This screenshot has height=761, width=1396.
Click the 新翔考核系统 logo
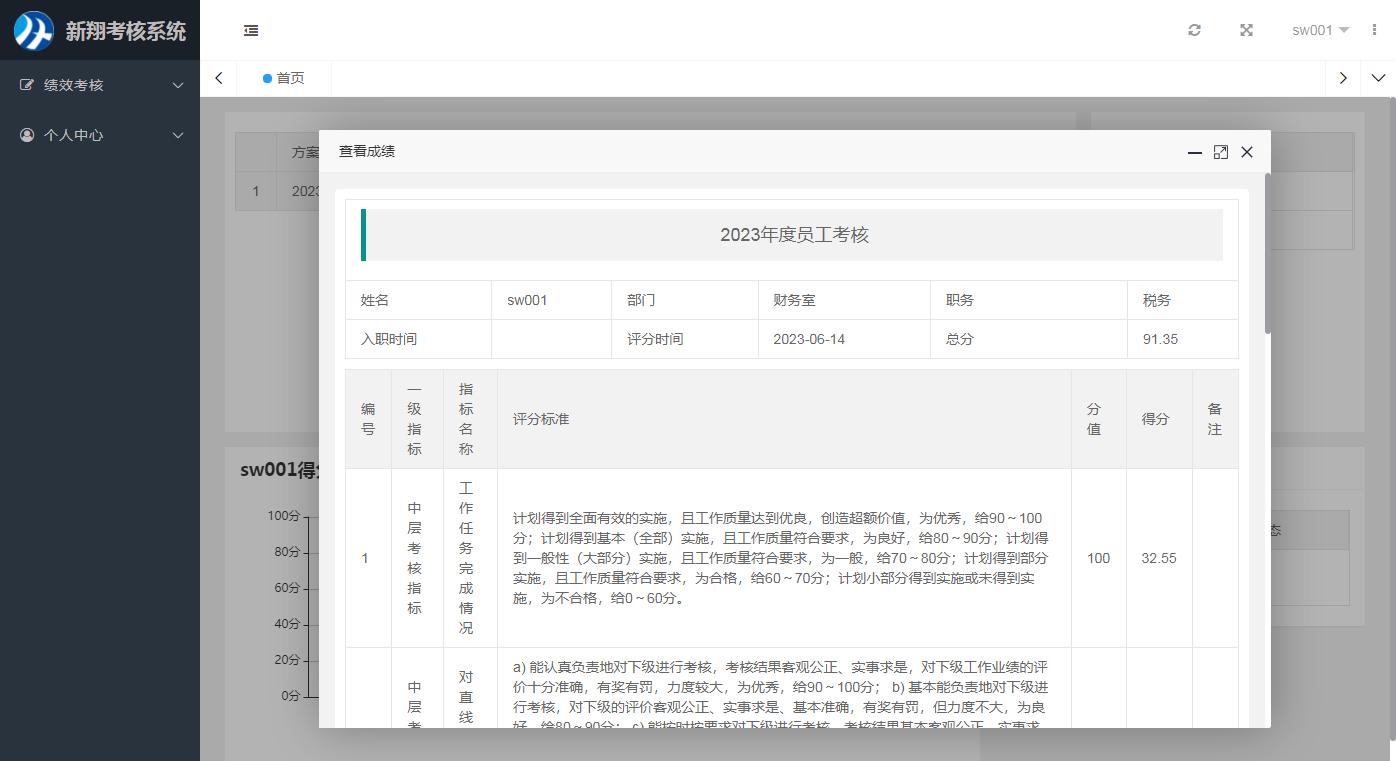point(100,31)
